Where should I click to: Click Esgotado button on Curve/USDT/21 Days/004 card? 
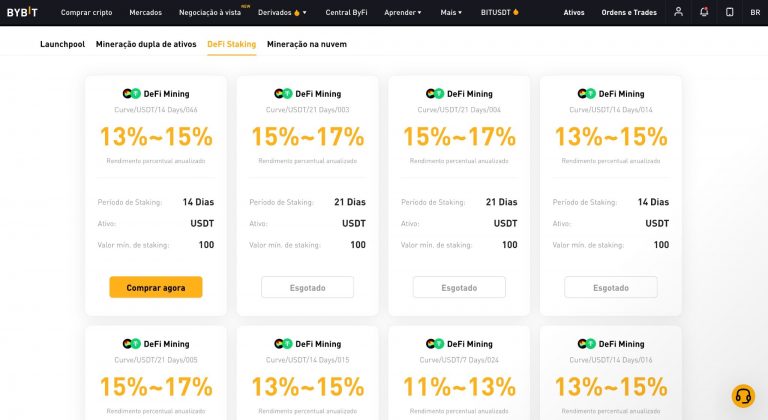pos(459,287)
